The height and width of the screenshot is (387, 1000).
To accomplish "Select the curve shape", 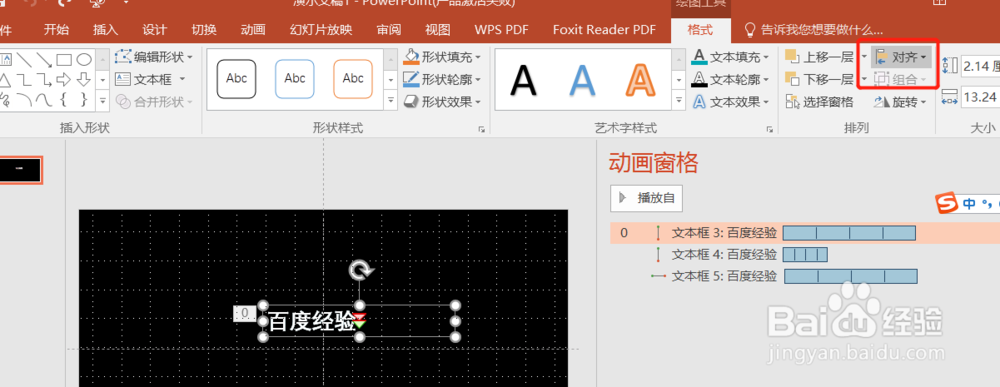I will pos(43,99).
